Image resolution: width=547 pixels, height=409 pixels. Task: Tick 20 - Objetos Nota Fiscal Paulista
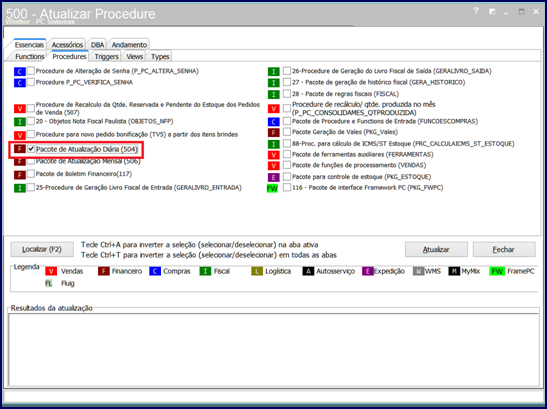31,121
